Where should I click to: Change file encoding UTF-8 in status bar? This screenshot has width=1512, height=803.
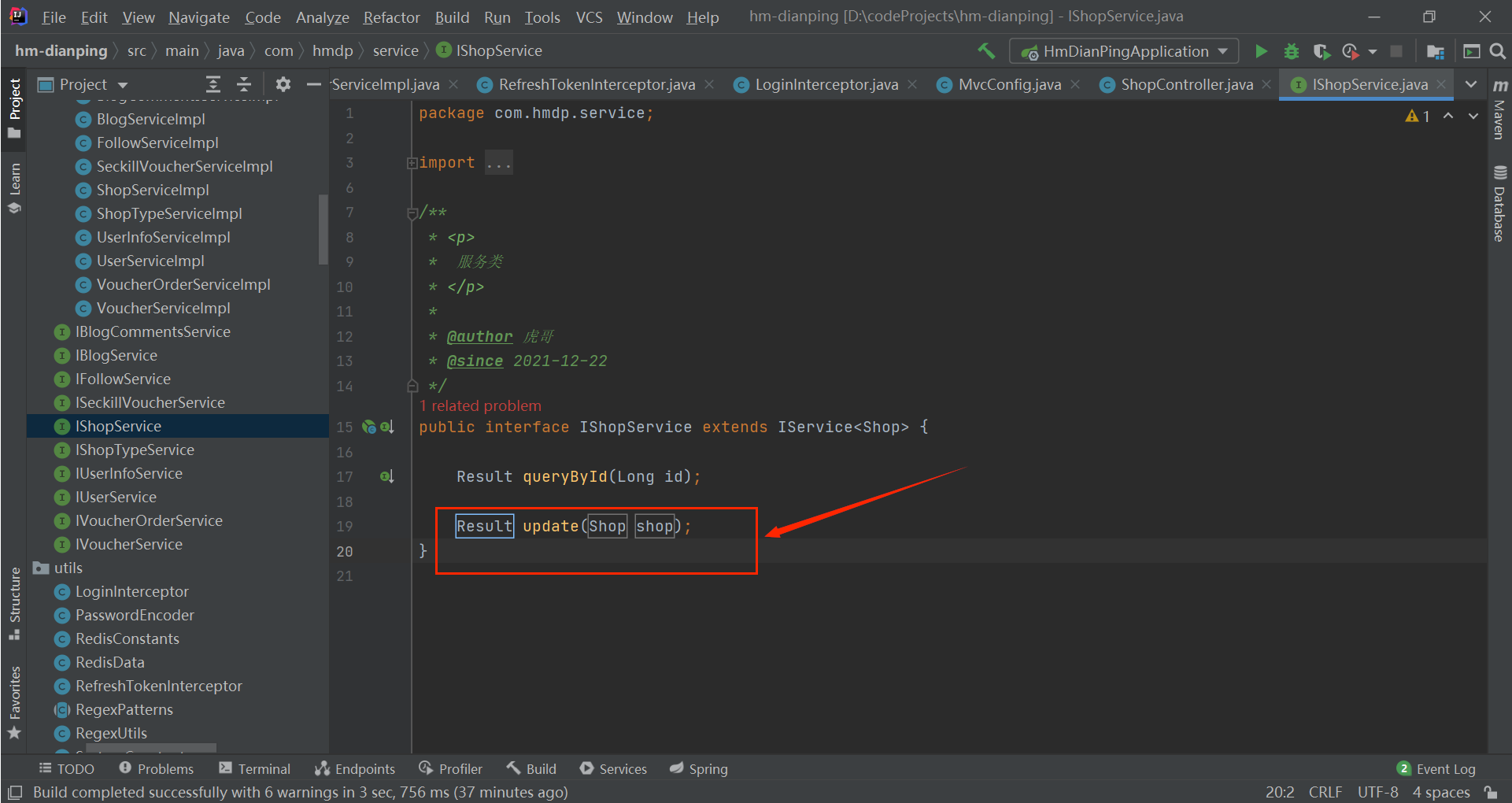tap(1377, 792)
